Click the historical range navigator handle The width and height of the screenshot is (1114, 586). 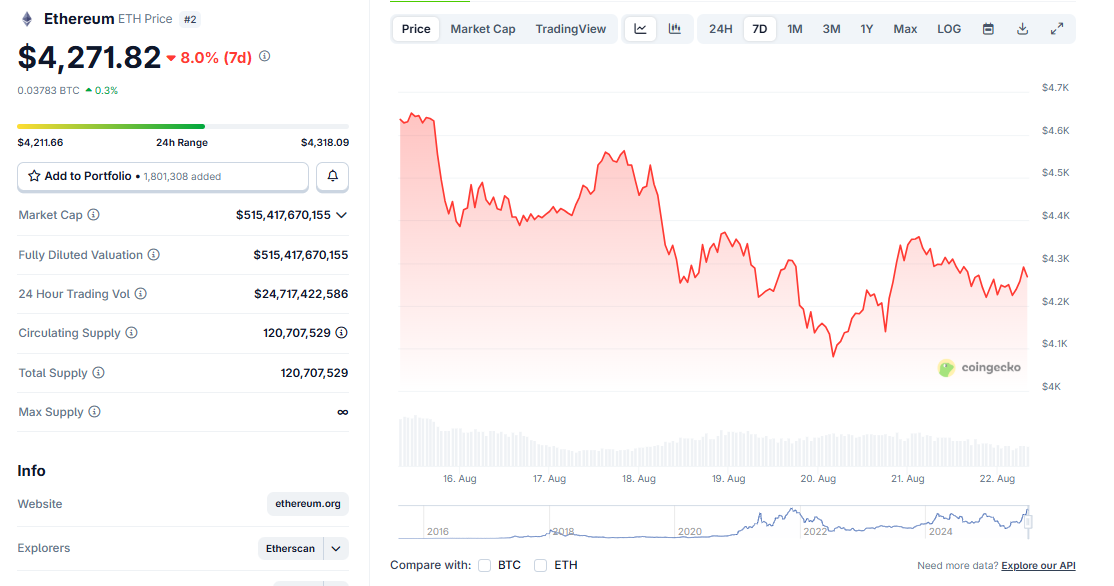[x=1027, y=521]
